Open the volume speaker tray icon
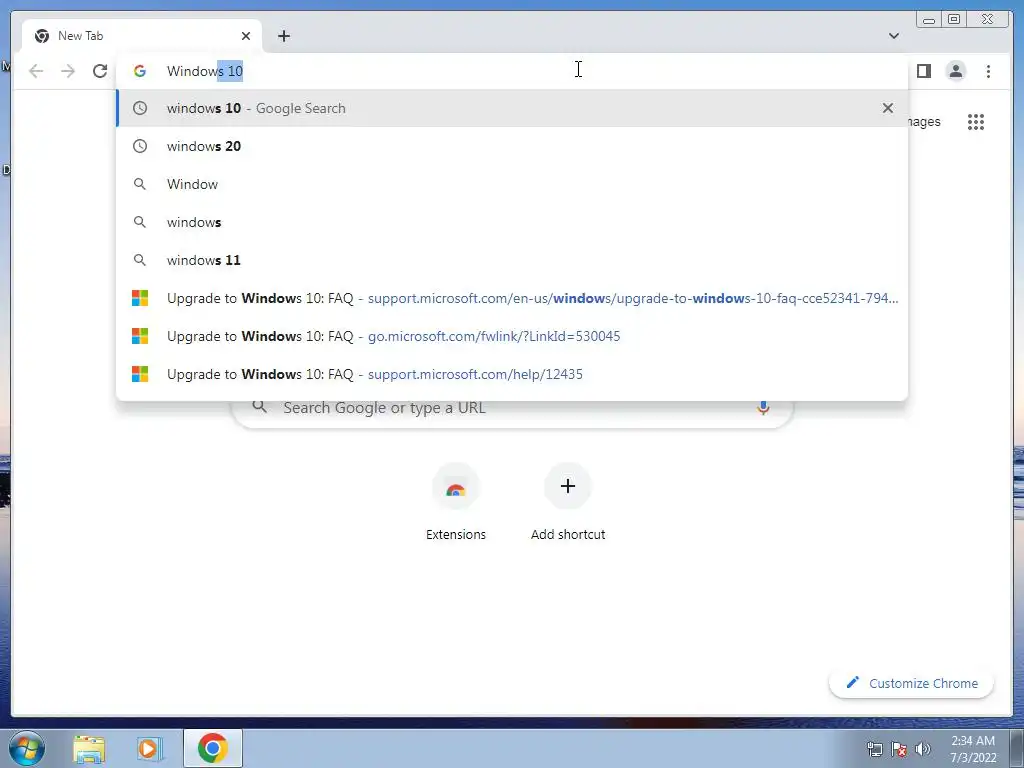Image resolution: width=1024 pixels, height=768 pixels. pyautogui.click(x=923, y=749)
